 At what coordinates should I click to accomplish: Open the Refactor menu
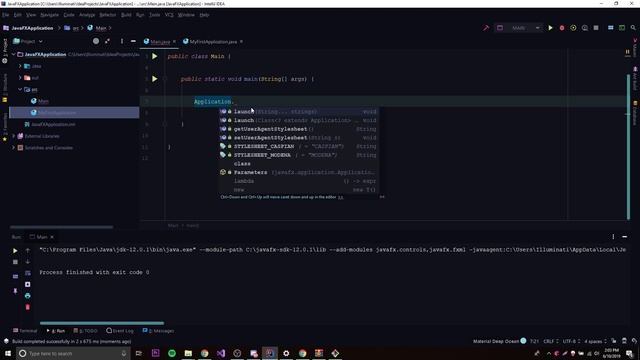click(108, 15)
